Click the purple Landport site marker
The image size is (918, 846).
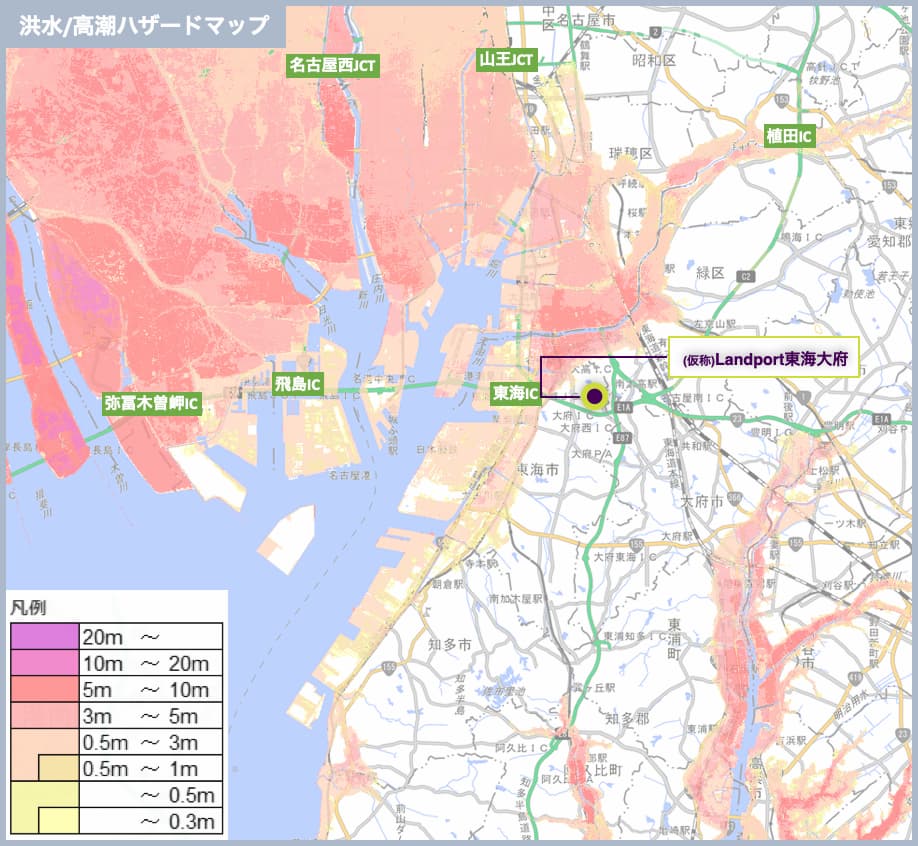pyautogui.click(x=596, y=397)
